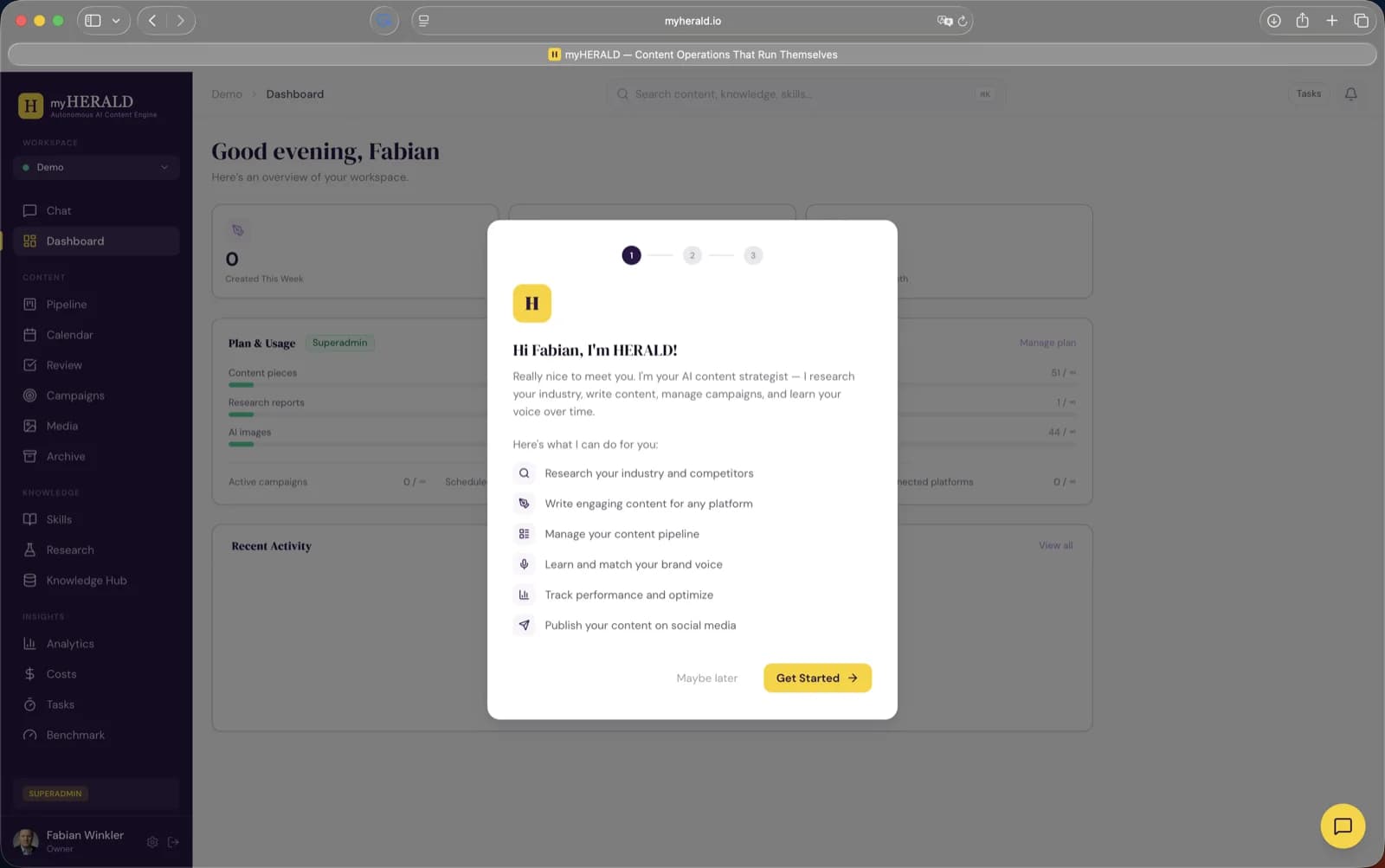Click the Archive box icon
Image resolution: width=1385 pixels, height=868 pixels.
30,456
